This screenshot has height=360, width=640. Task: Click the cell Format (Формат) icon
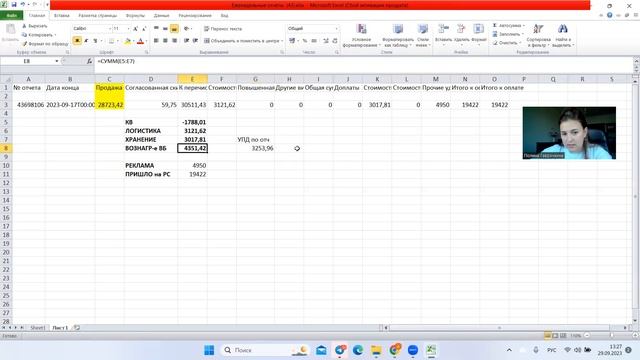(x=478, y=29)
